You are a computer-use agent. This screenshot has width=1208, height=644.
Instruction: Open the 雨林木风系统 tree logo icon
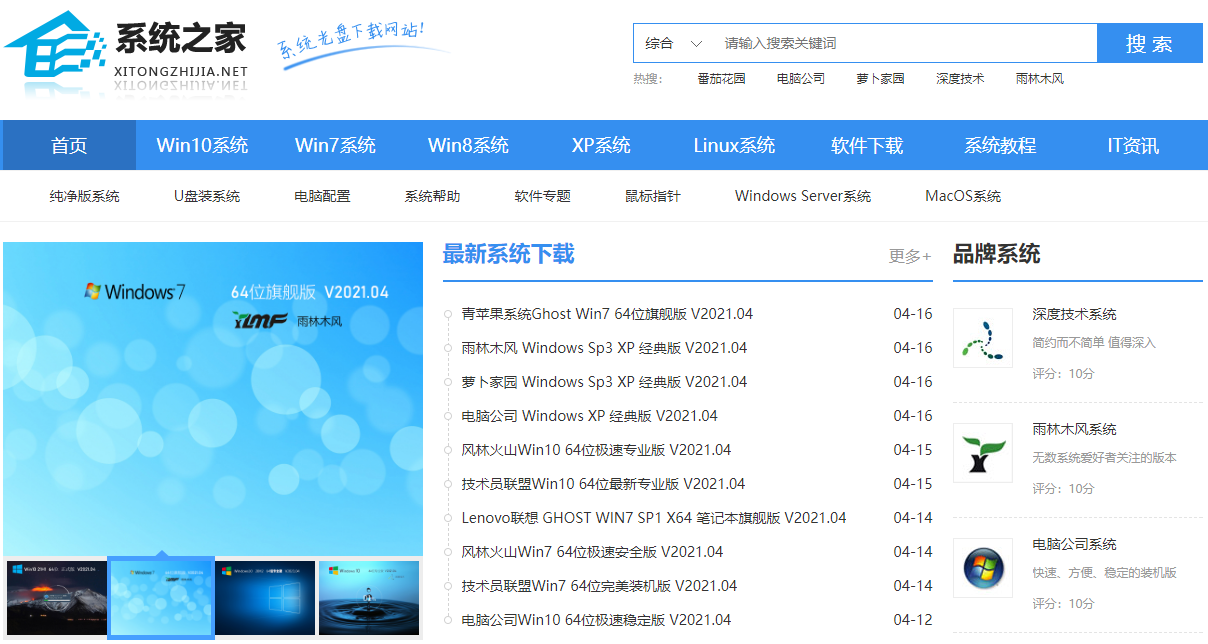(982, 453)
